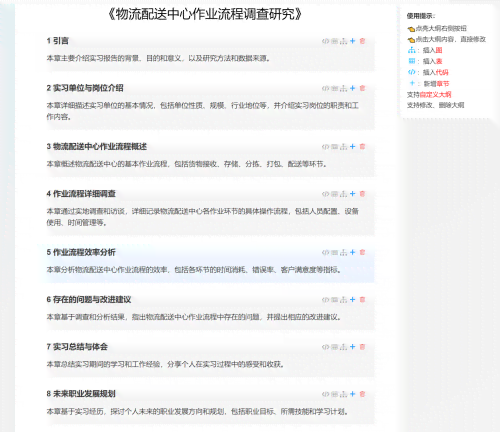Insert a table into 8 未来职业发展规划
500x432 pixels.
(x=335, y=395)
